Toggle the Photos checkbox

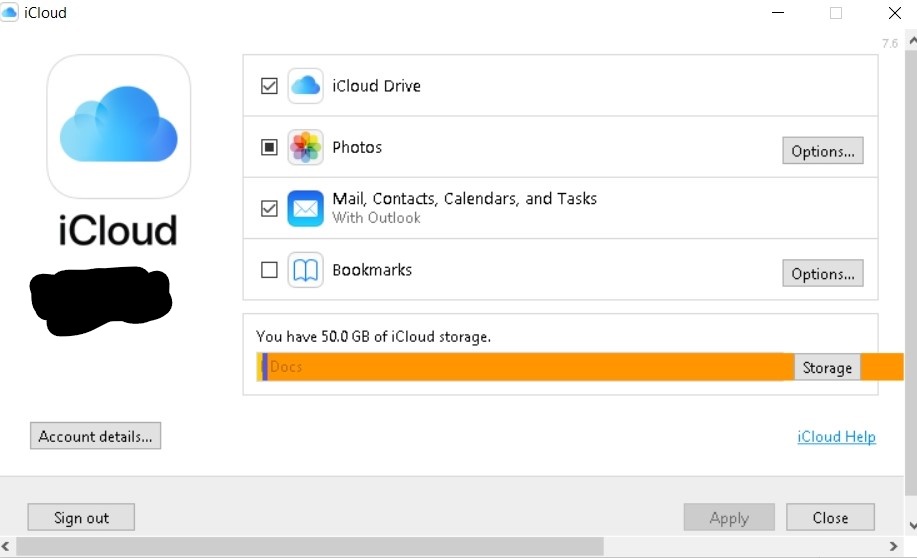tap(269, 147)
